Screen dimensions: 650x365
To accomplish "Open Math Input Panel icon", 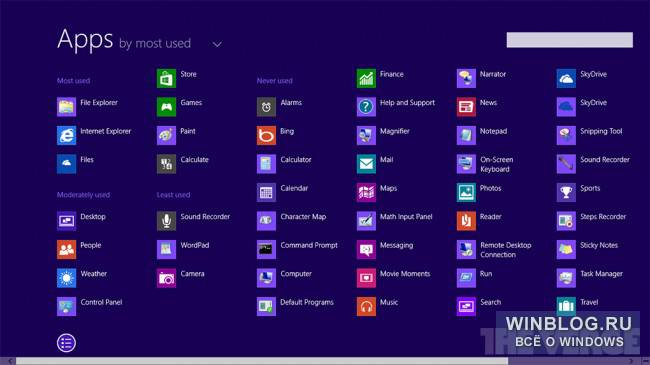I will pos(366,221).
